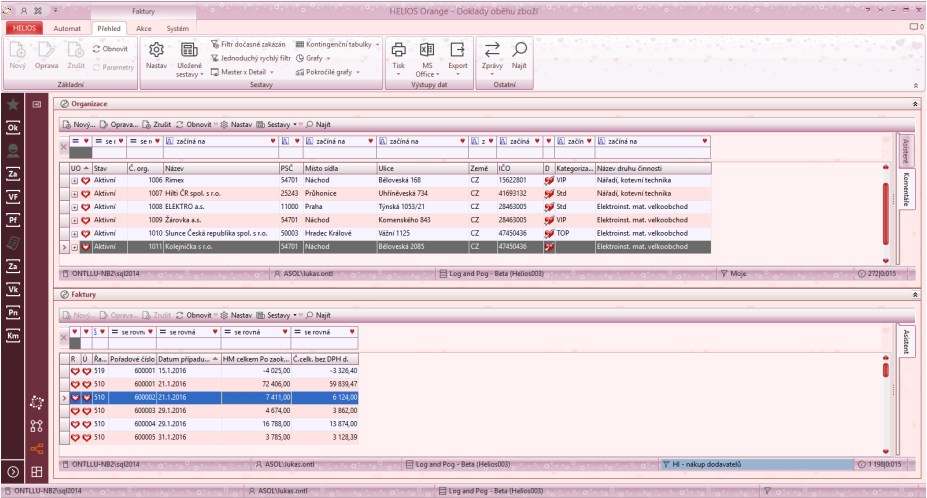Open the VF module in left sidebar
Image resolution: width=927 pixels, height=498 pixels.
(12, 197)
